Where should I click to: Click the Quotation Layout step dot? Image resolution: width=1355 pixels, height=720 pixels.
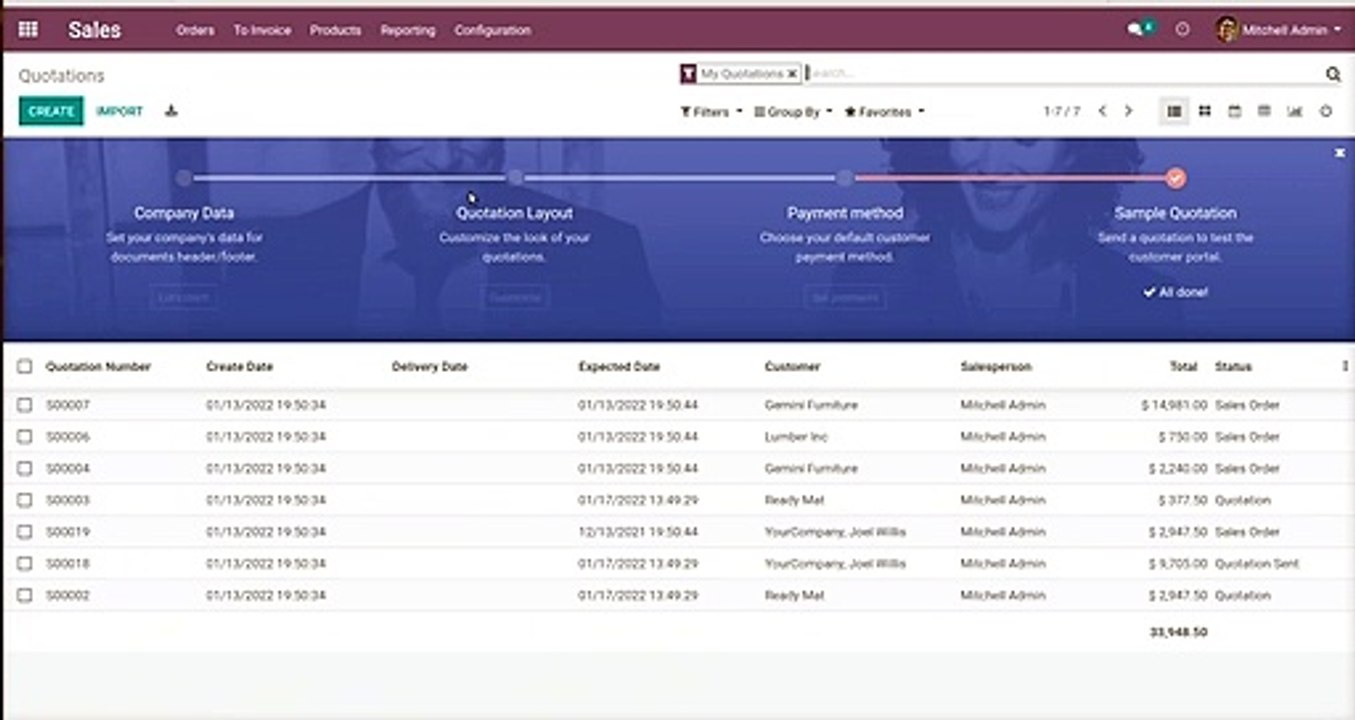[515, 178]
